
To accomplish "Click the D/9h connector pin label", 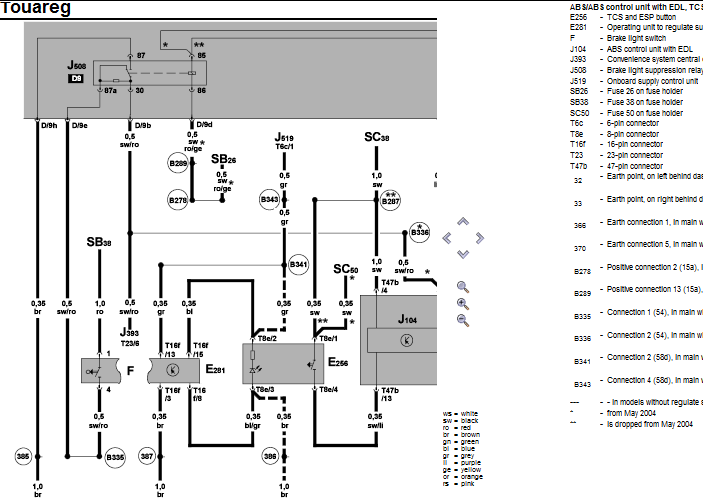I will point(49,126).
